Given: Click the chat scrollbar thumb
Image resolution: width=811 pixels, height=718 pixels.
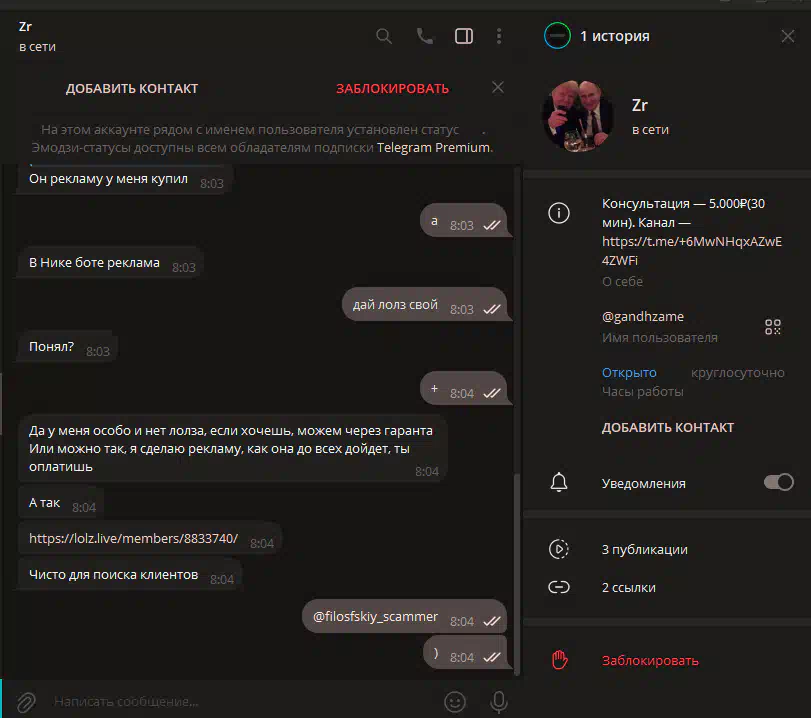Looking at the screenshot, I should tap(517, 574).
